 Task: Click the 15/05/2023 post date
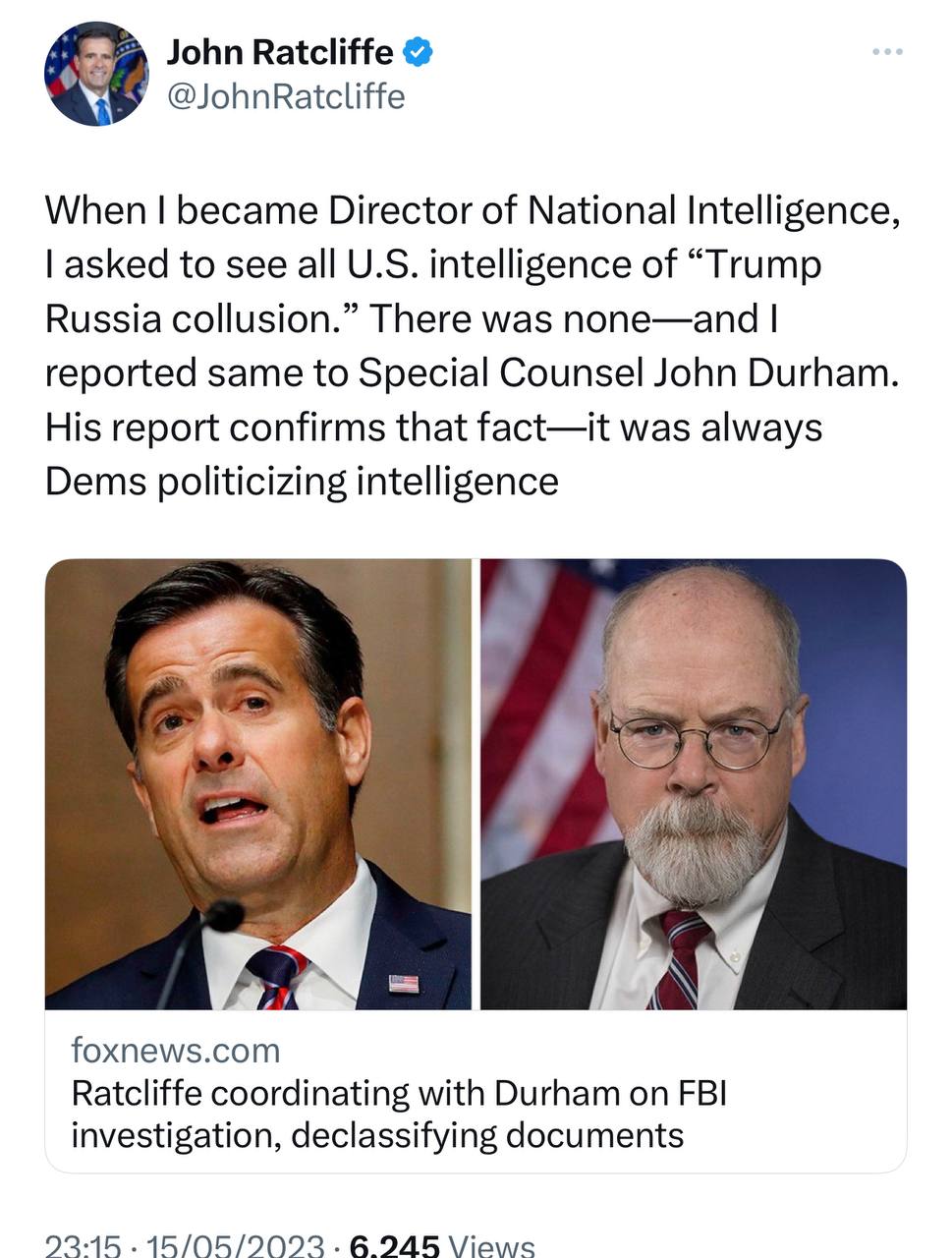pyautogui.click(x=235, y=1246)
